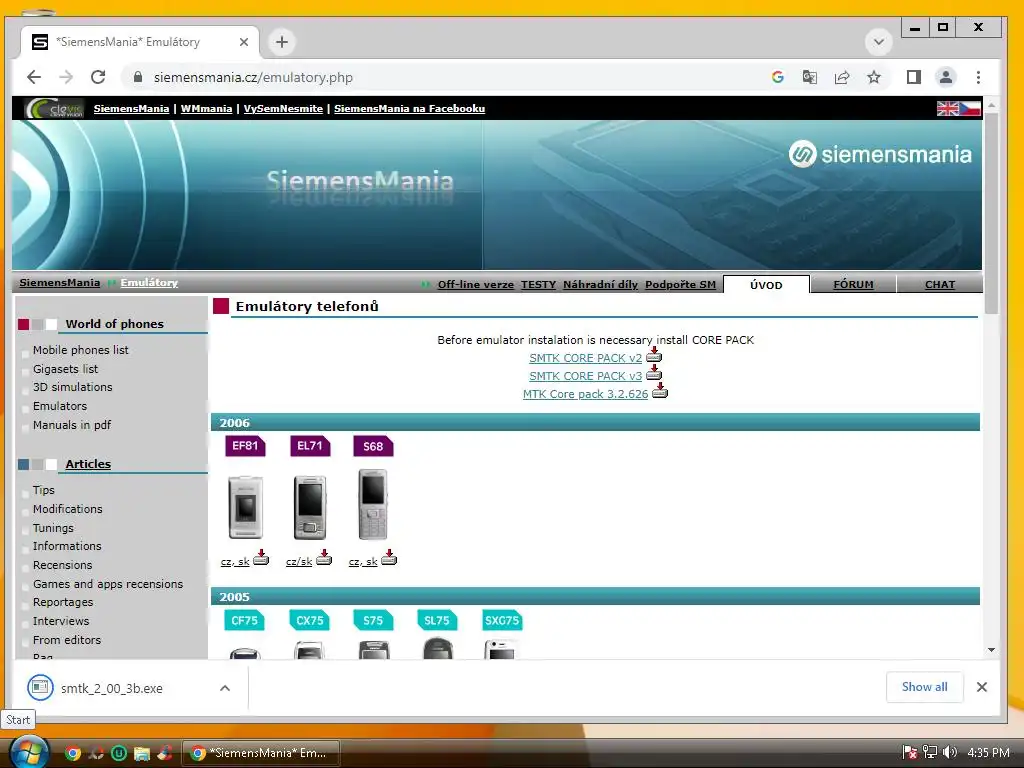
Task: Click the scrollbar down arrow of the page
Action: (991, 650)
